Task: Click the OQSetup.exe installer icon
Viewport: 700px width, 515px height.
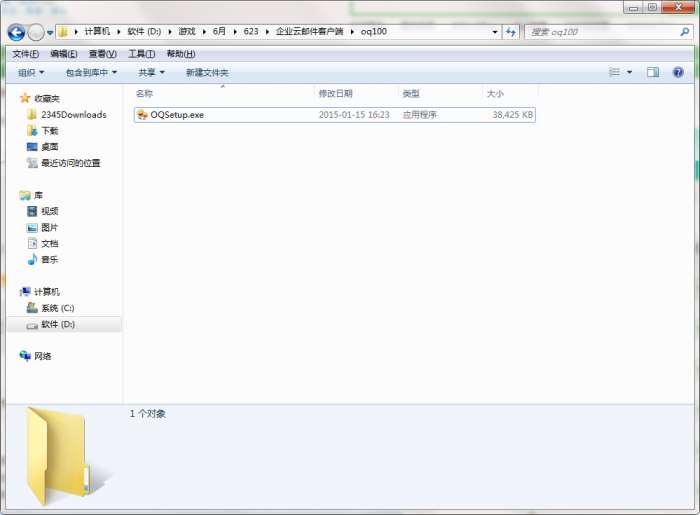Action: (x=142, y=115)
